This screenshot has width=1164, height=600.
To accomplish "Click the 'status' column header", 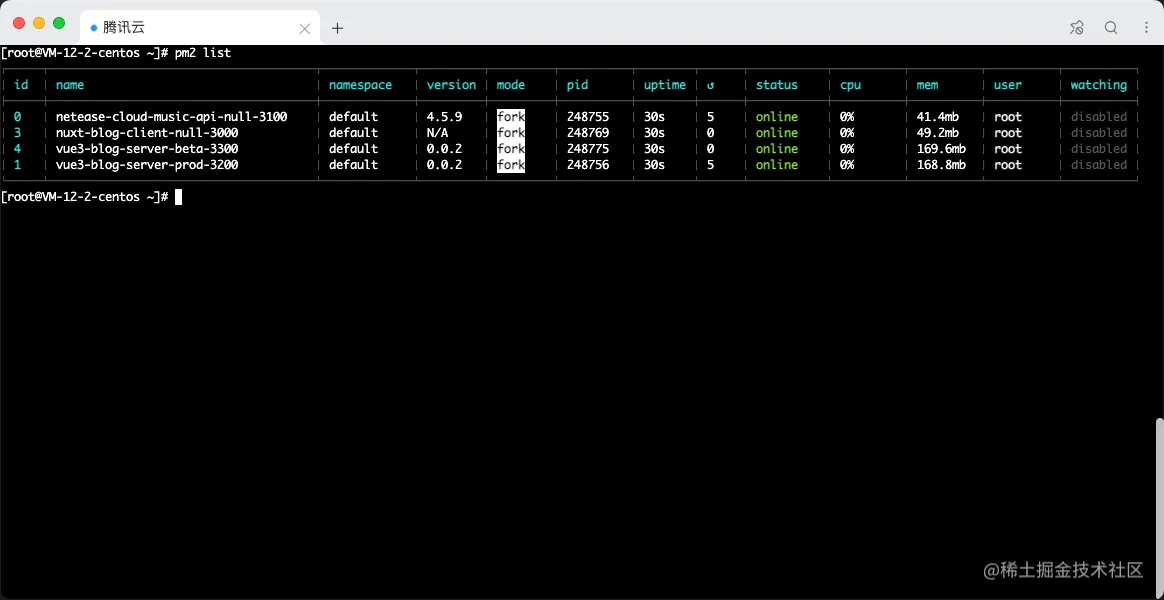I will (x=776, y=85).
